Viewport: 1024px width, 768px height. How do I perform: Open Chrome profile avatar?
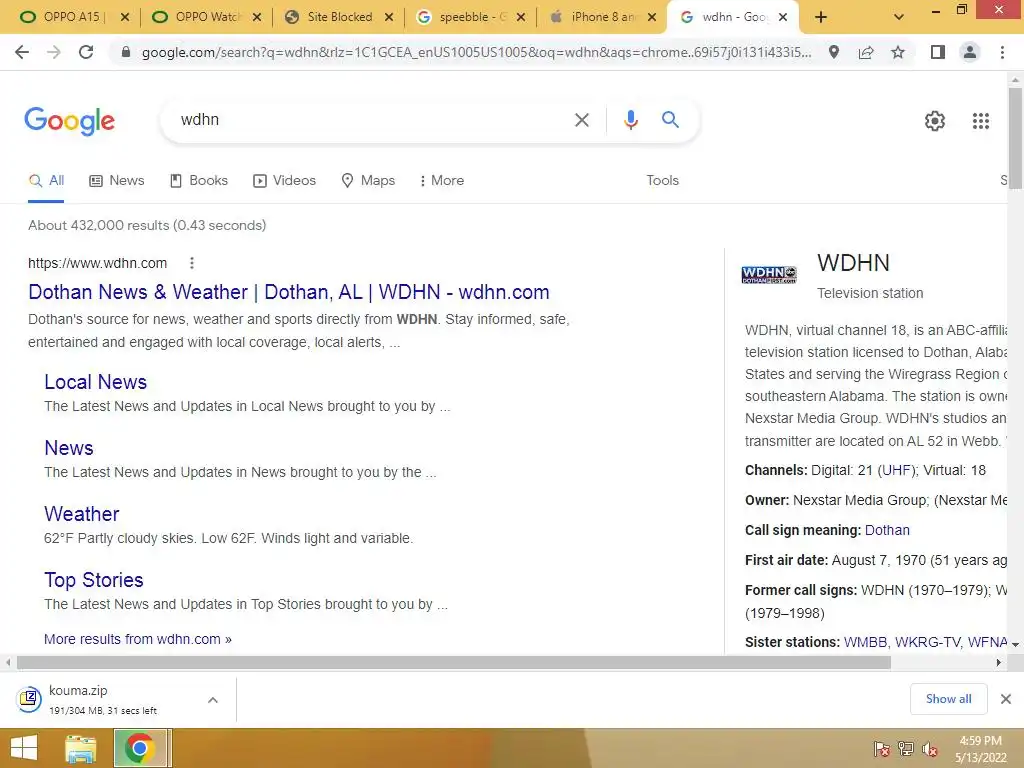970,52
